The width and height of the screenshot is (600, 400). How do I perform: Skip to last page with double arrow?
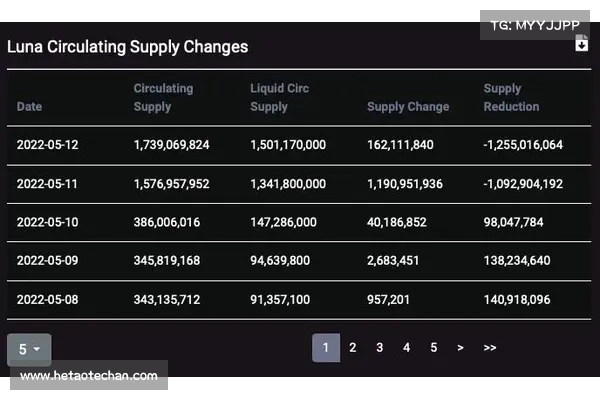489,348
